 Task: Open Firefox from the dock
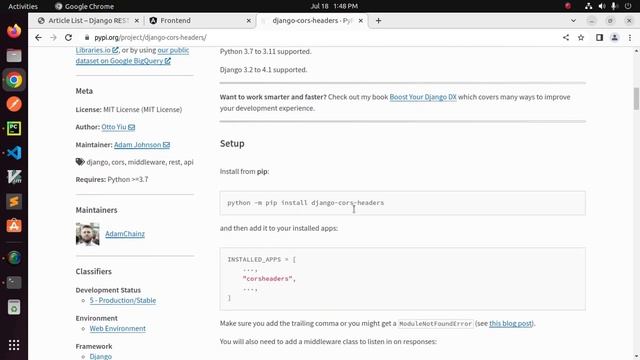[14, 31]
